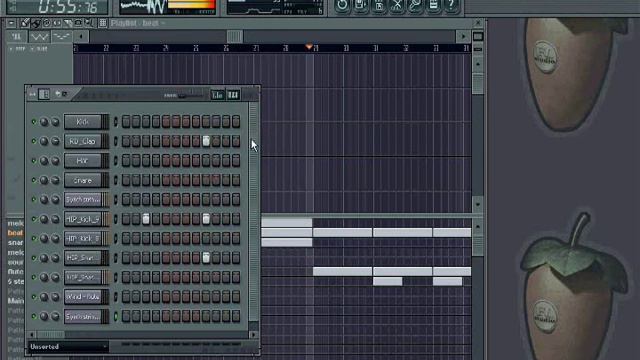Open the Kick channel button
The image size is (640, 360).
click(x=83, y=122)
